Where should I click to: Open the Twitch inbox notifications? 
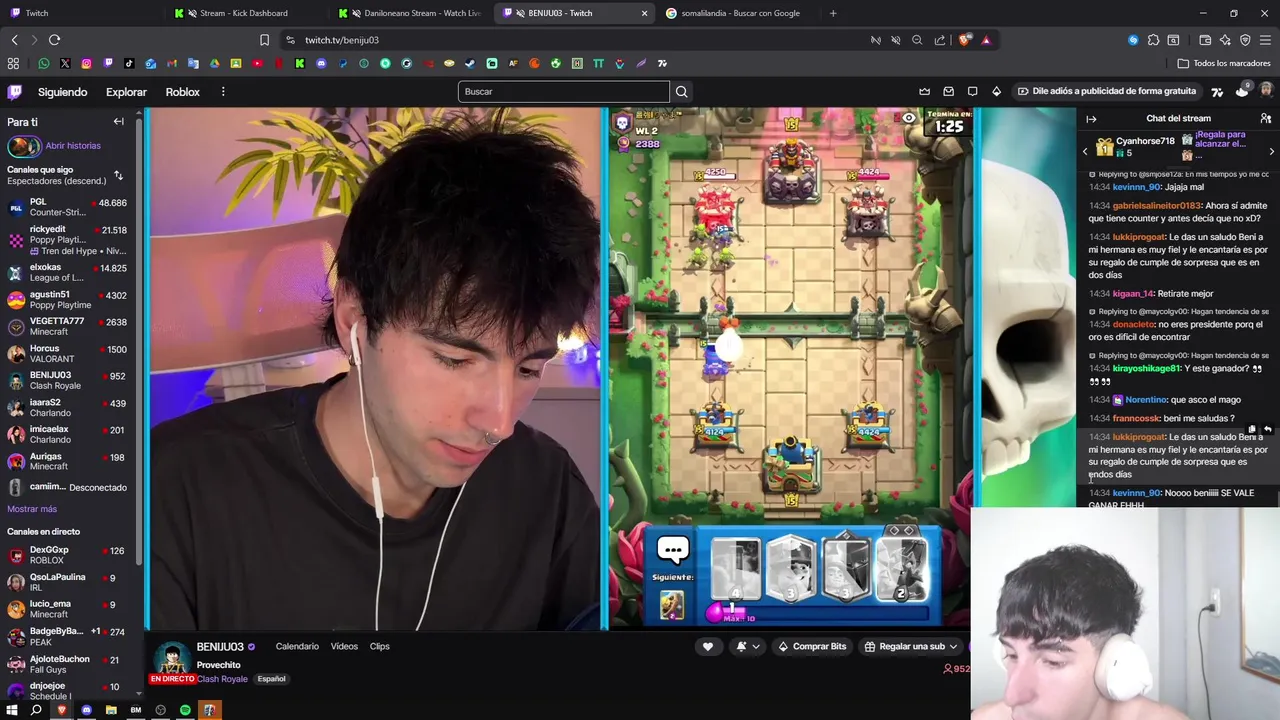coord(949,92)
